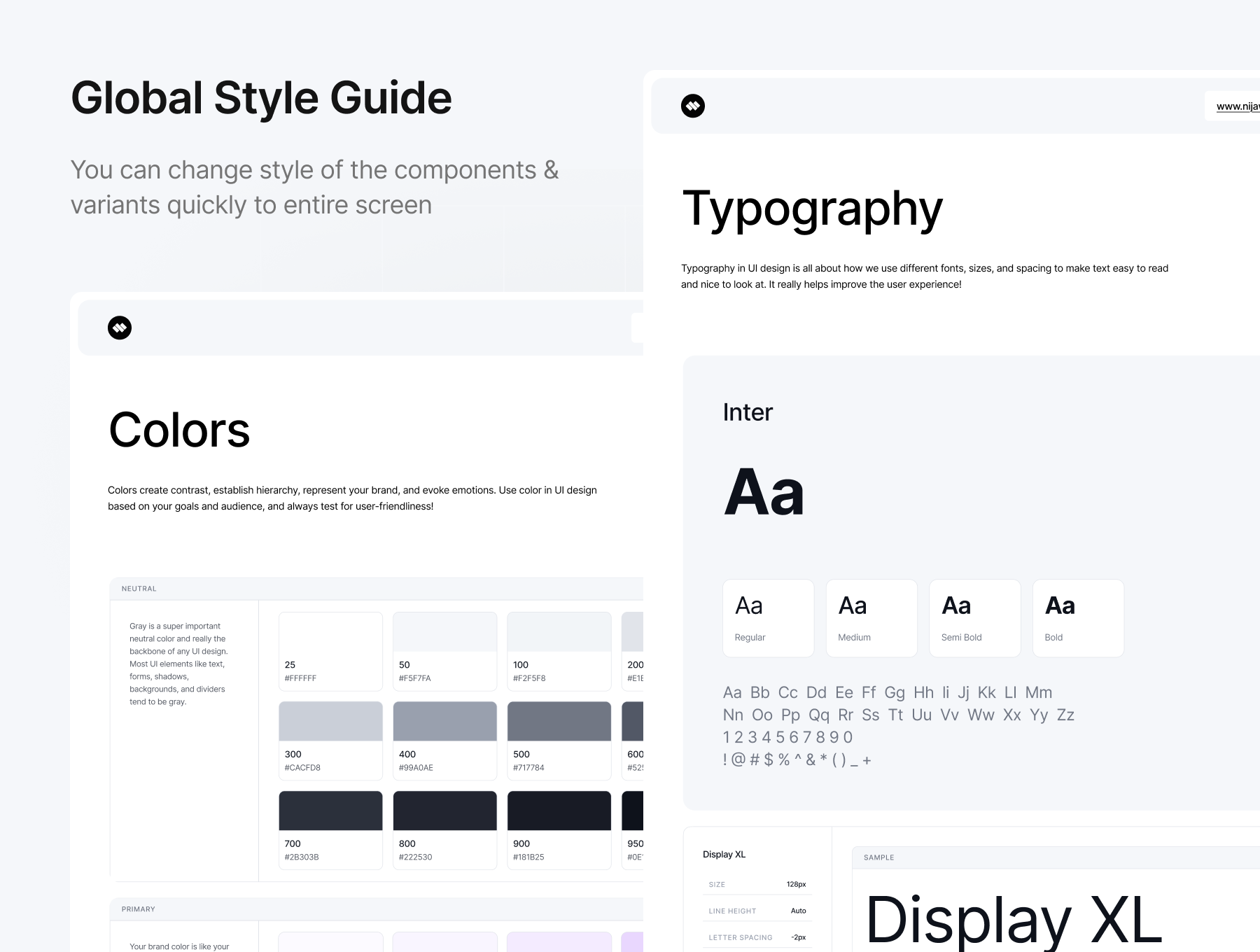The height and width of the screenshot is (952, 1260).
Task: Select the neutral 400 #99A0AE swatch
Action: 444,741
